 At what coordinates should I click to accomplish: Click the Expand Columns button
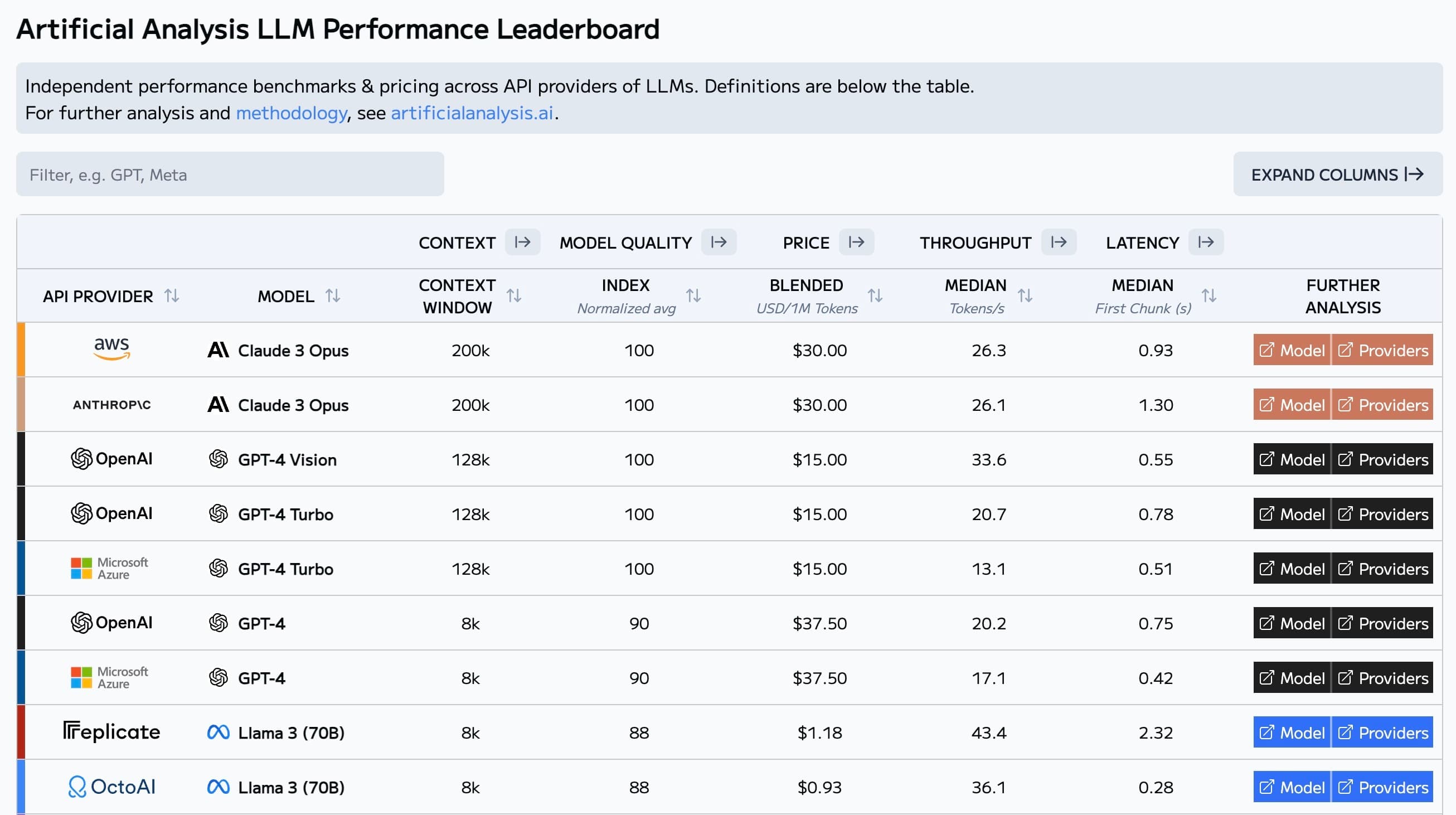[1338, 174]
